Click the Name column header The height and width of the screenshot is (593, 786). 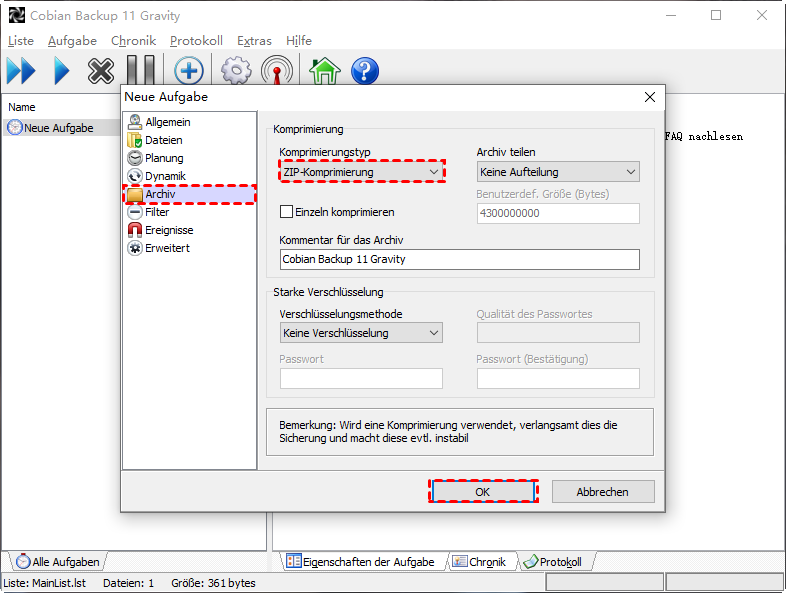click(x=22, y=107)
